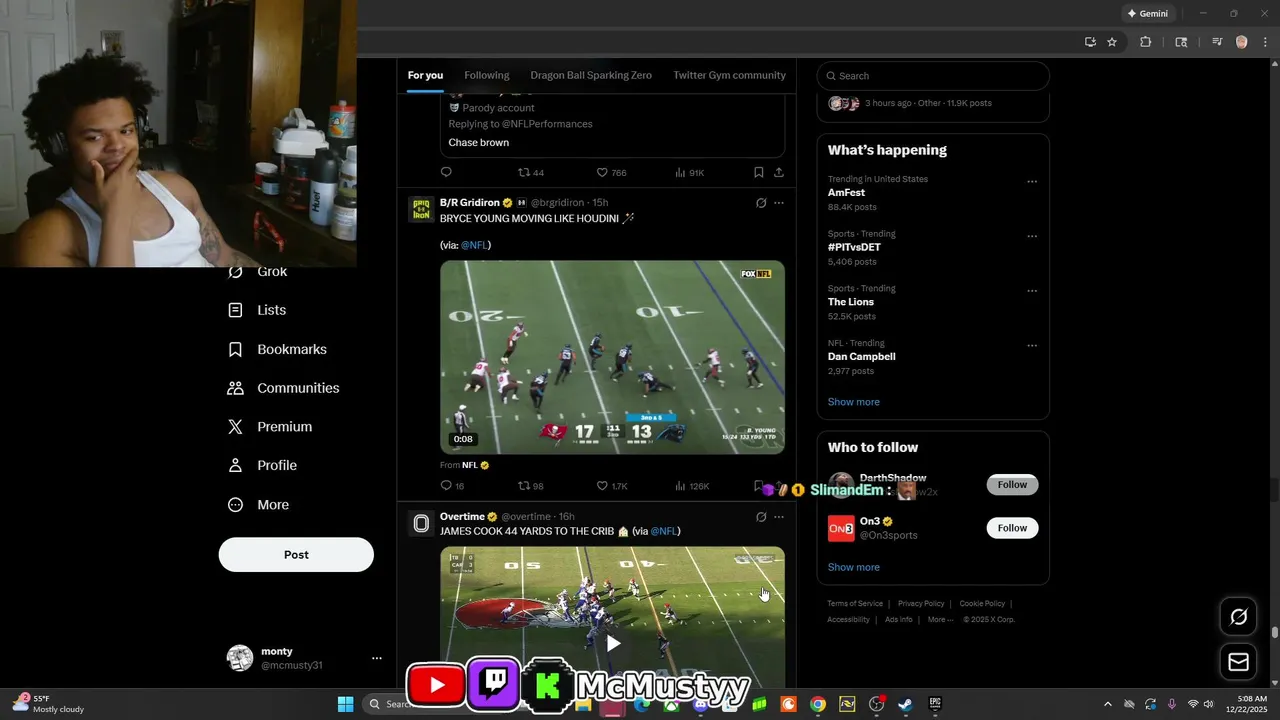Open the Windows Start menu
The image size is (1280, 720).
coord(345,704)
